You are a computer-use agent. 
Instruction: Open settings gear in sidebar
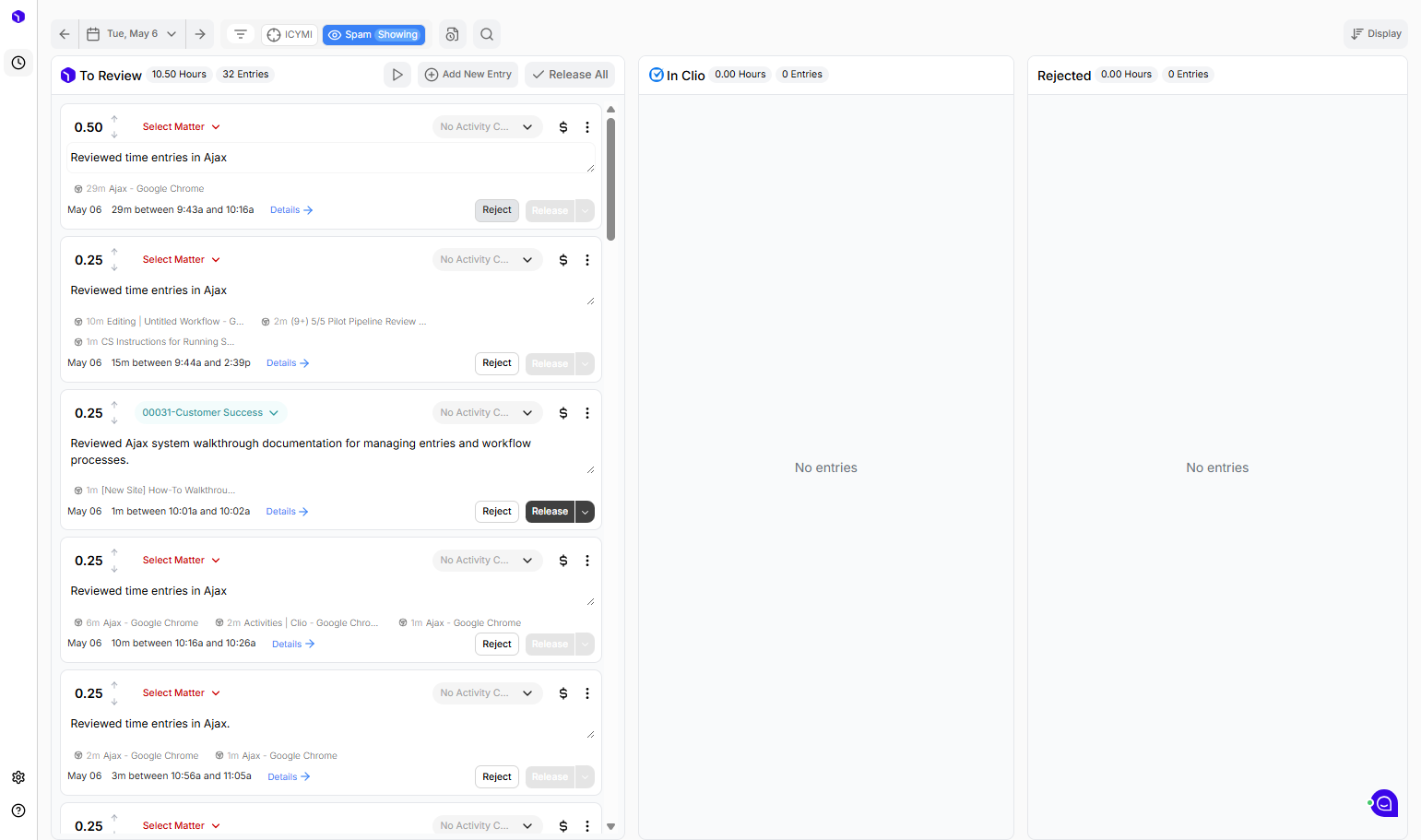18,777
